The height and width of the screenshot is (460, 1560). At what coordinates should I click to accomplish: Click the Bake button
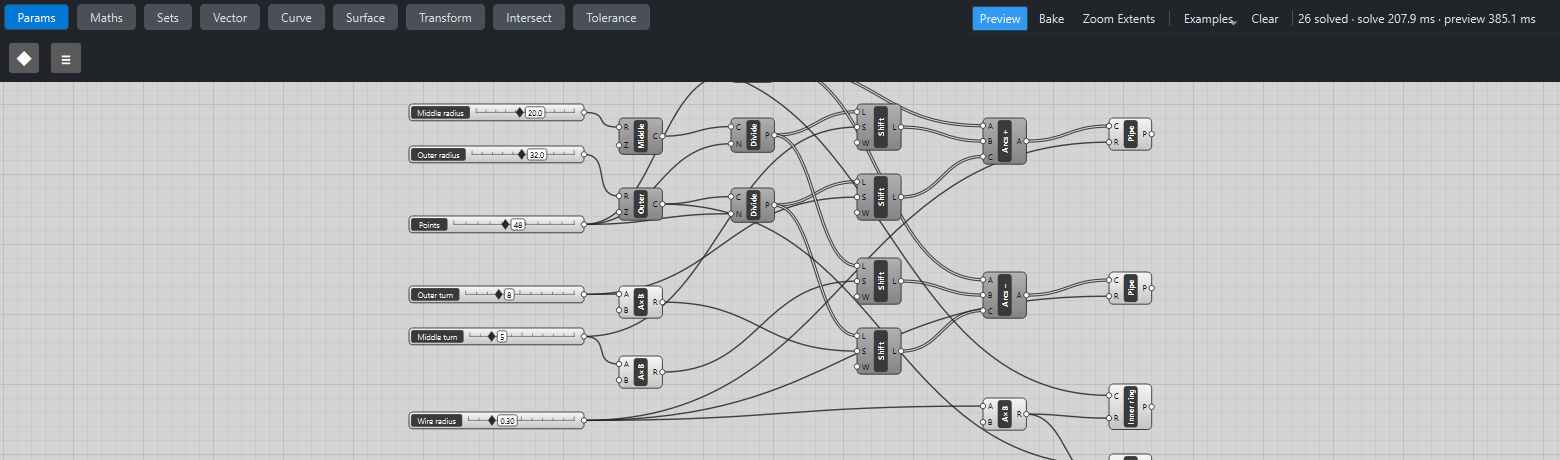tap(1051, 18)
